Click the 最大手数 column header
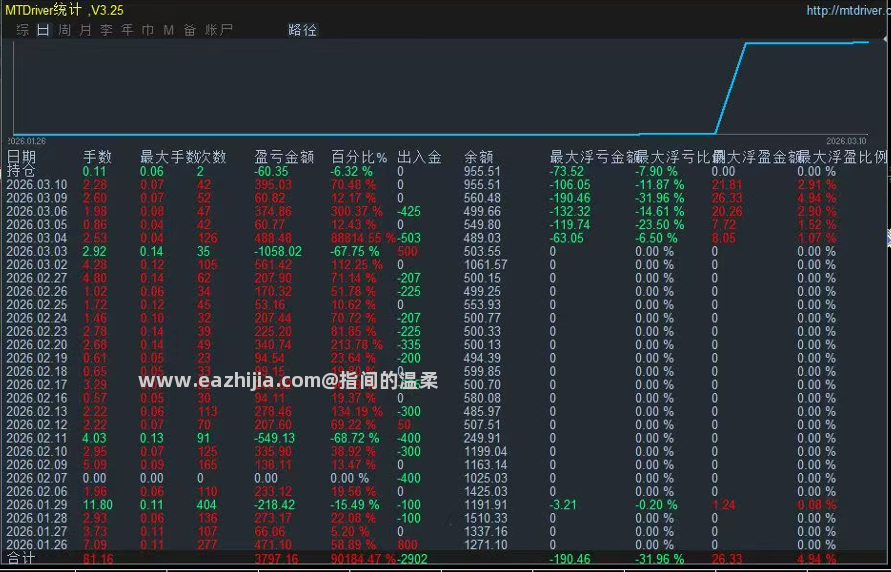This screenshot has height=572, width=891. [168, 157]
